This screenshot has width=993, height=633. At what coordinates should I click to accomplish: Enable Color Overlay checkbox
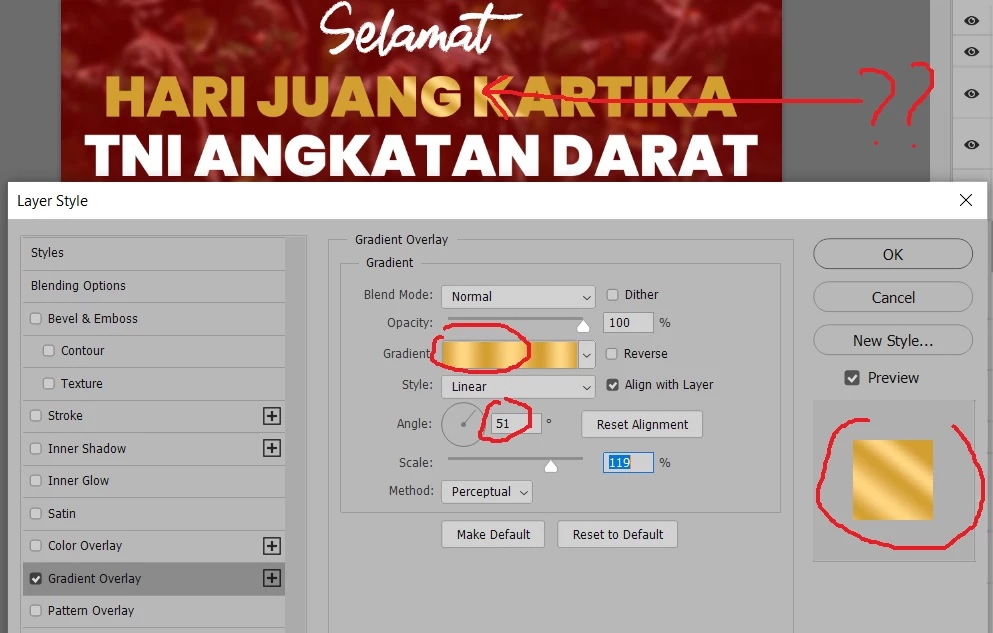(35, 545)
